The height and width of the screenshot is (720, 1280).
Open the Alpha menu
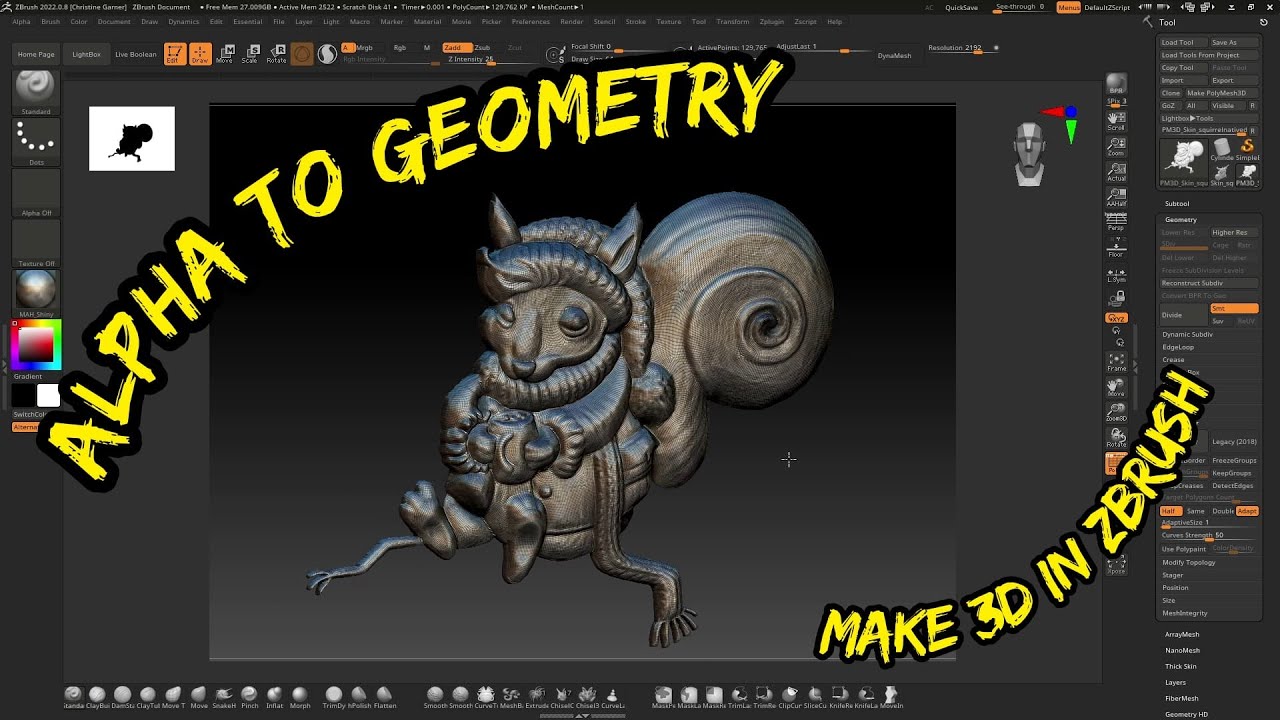21,21
